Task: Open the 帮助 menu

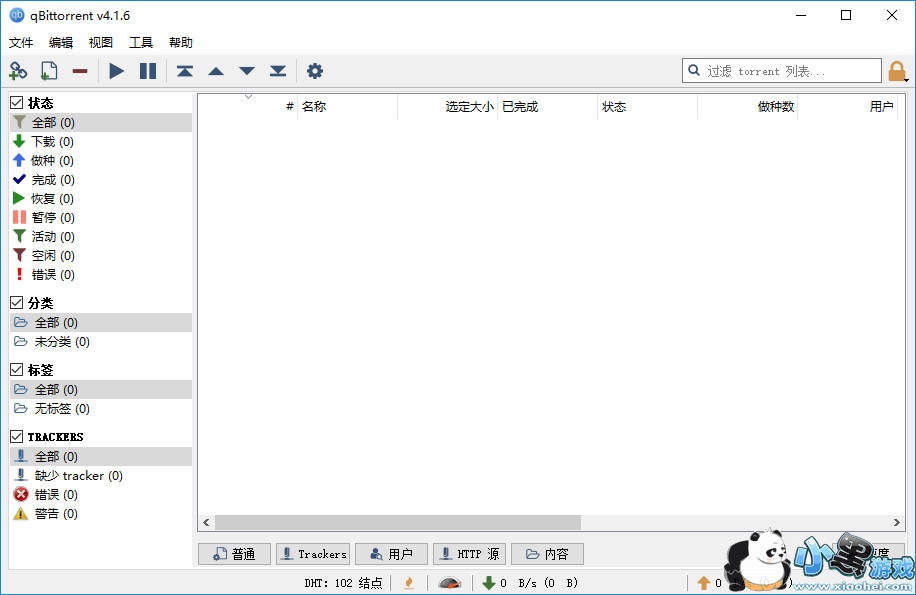Action: (181, 43)
